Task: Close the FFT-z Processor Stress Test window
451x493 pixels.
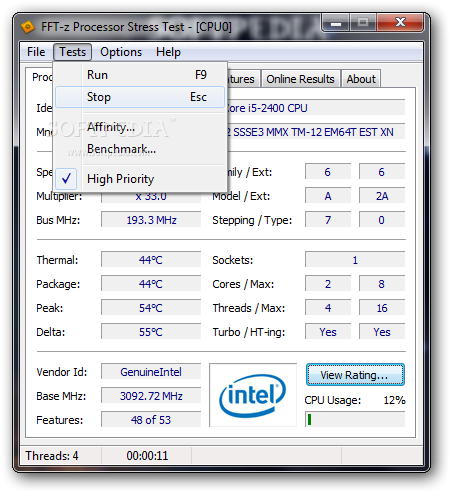Action: 400,23
